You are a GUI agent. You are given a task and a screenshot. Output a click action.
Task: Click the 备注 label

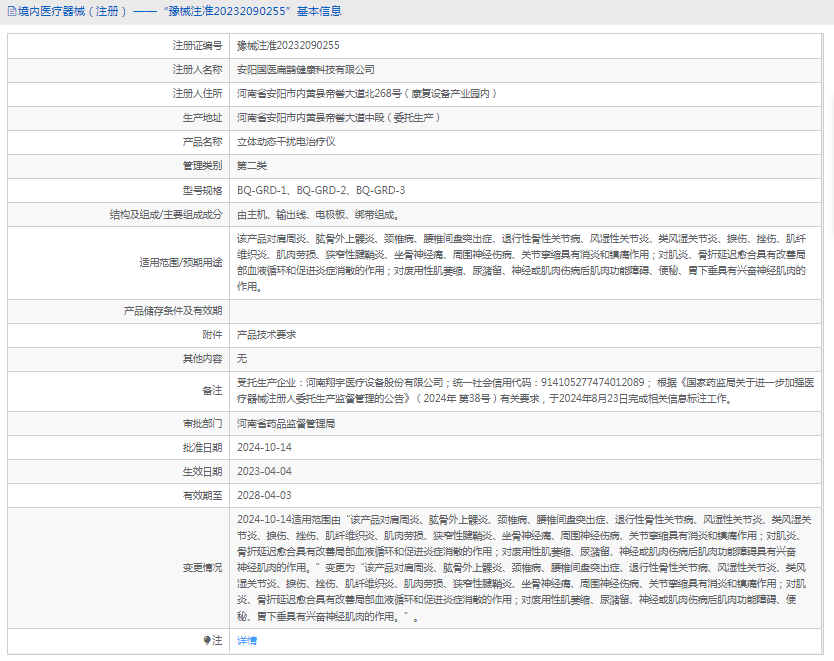(212, 391)
